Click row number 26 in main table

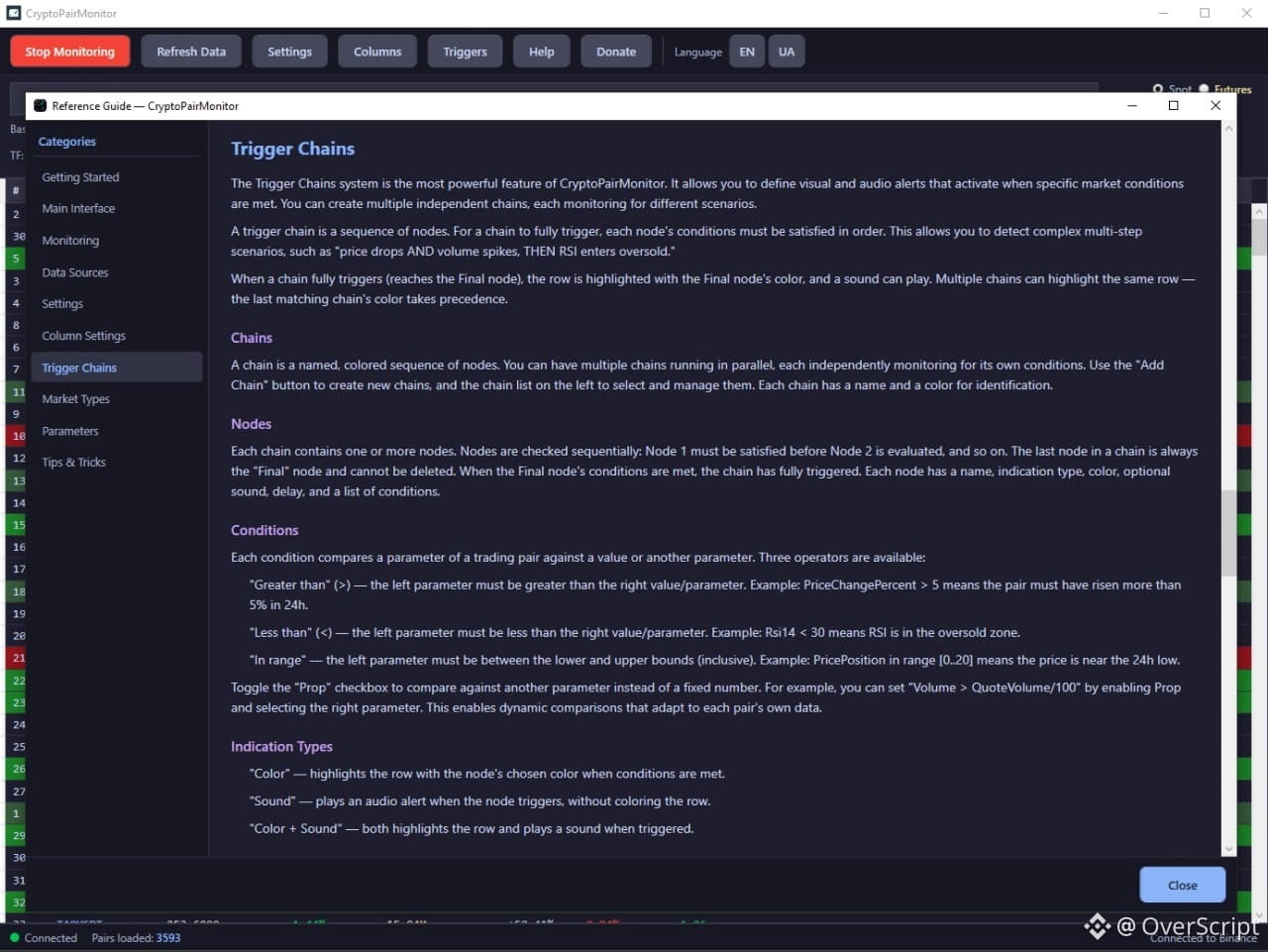click(x=17, y=769)
